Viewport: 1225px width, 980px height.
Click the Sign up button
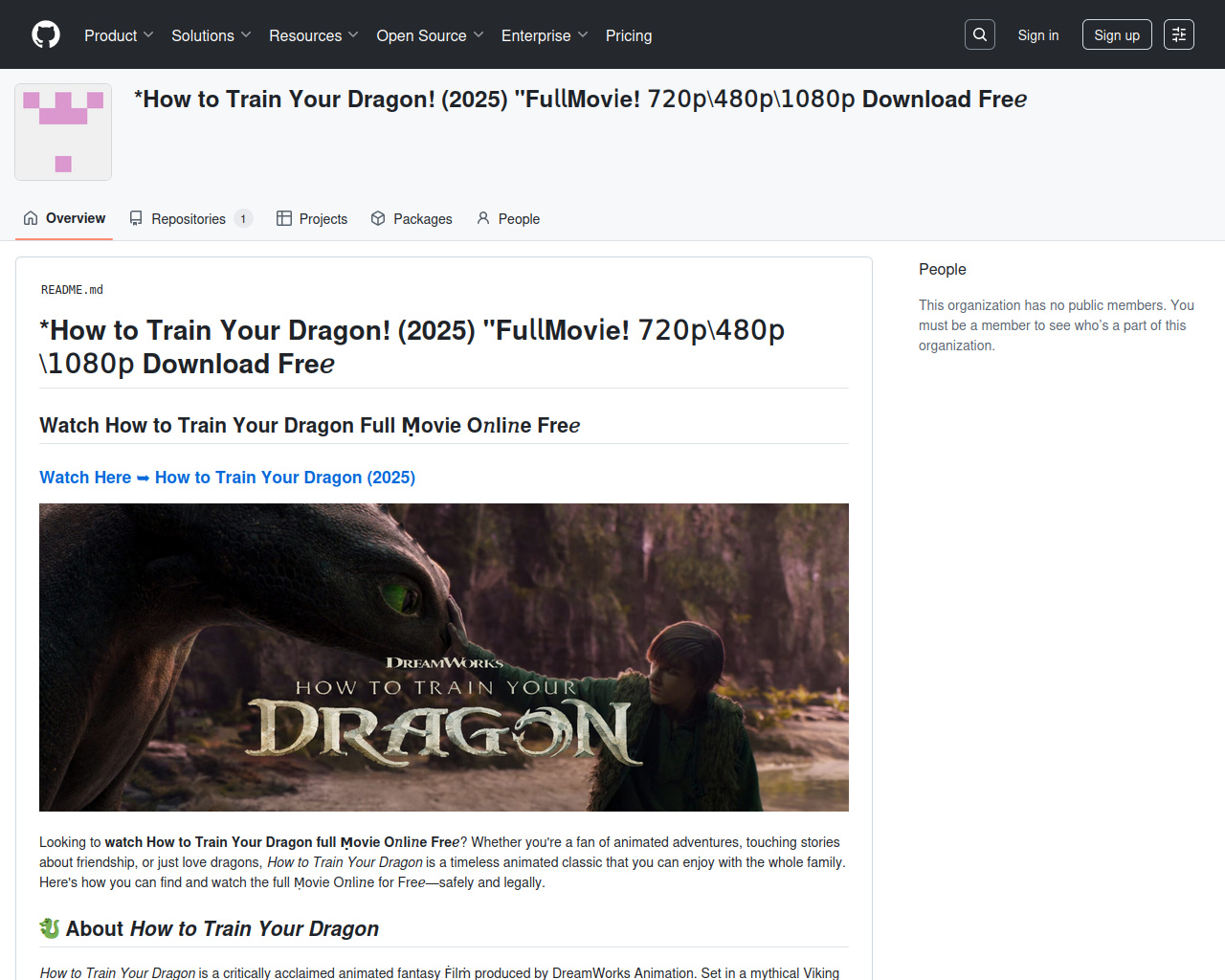click(x=1116, y=35)
